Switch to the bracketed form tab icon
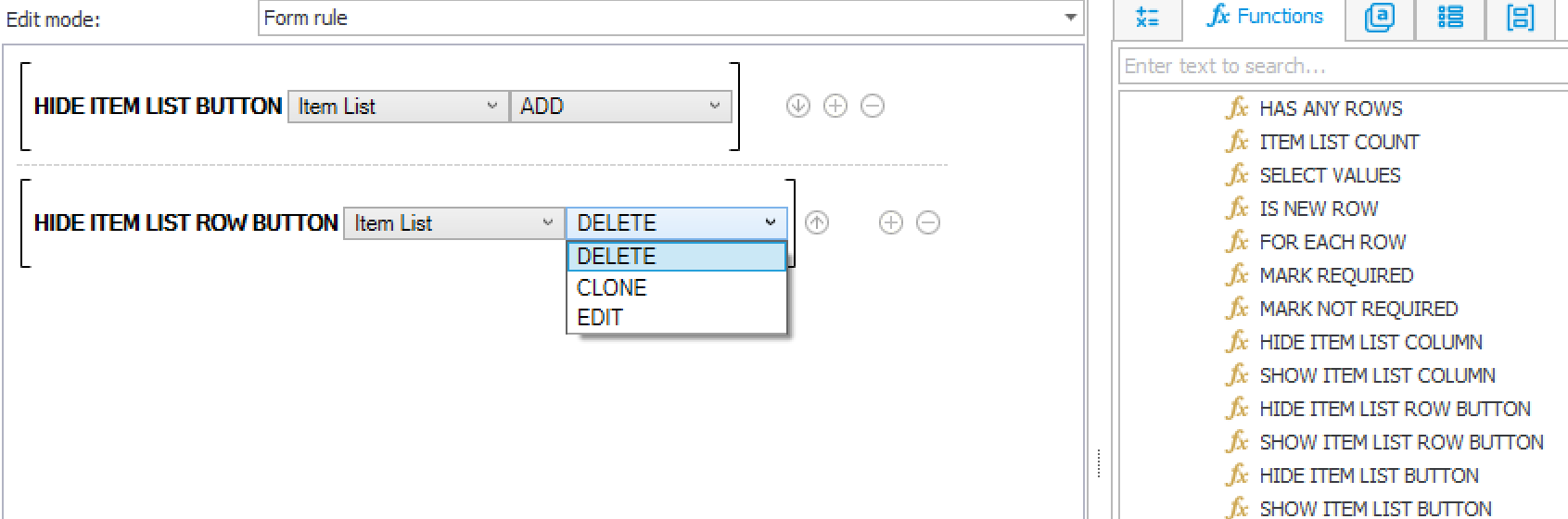 click(x=1521, y=18)
